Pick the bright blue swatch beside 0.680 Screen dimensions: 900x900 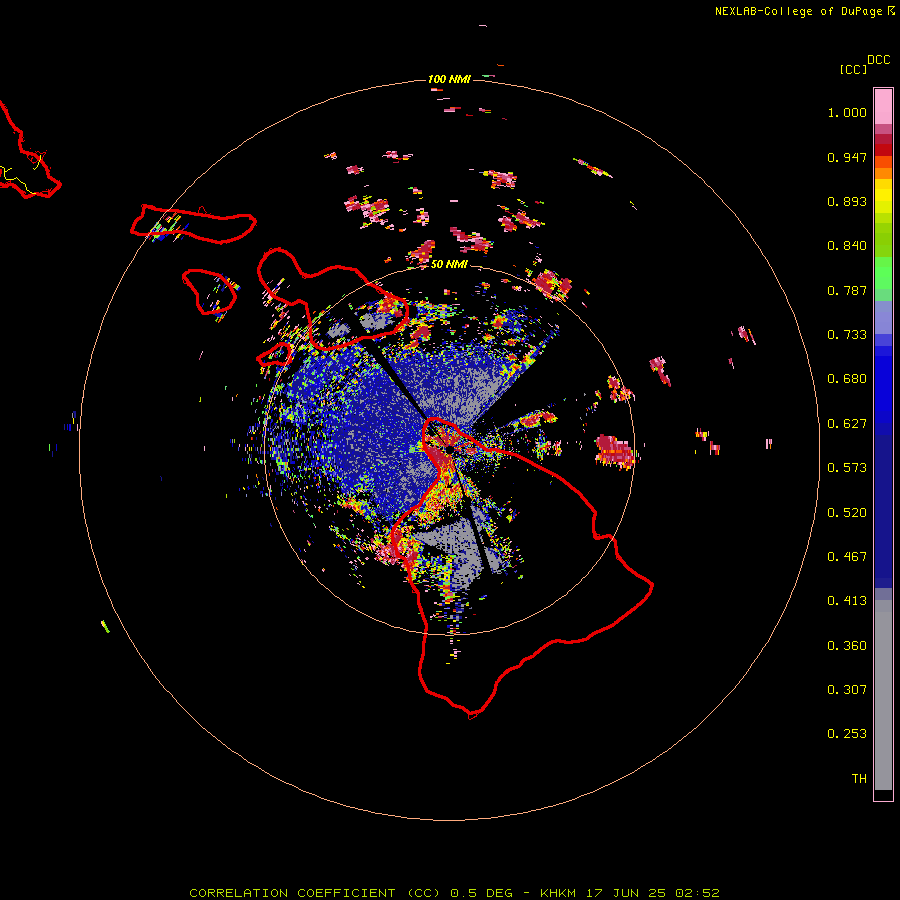(x=883, y=385)
